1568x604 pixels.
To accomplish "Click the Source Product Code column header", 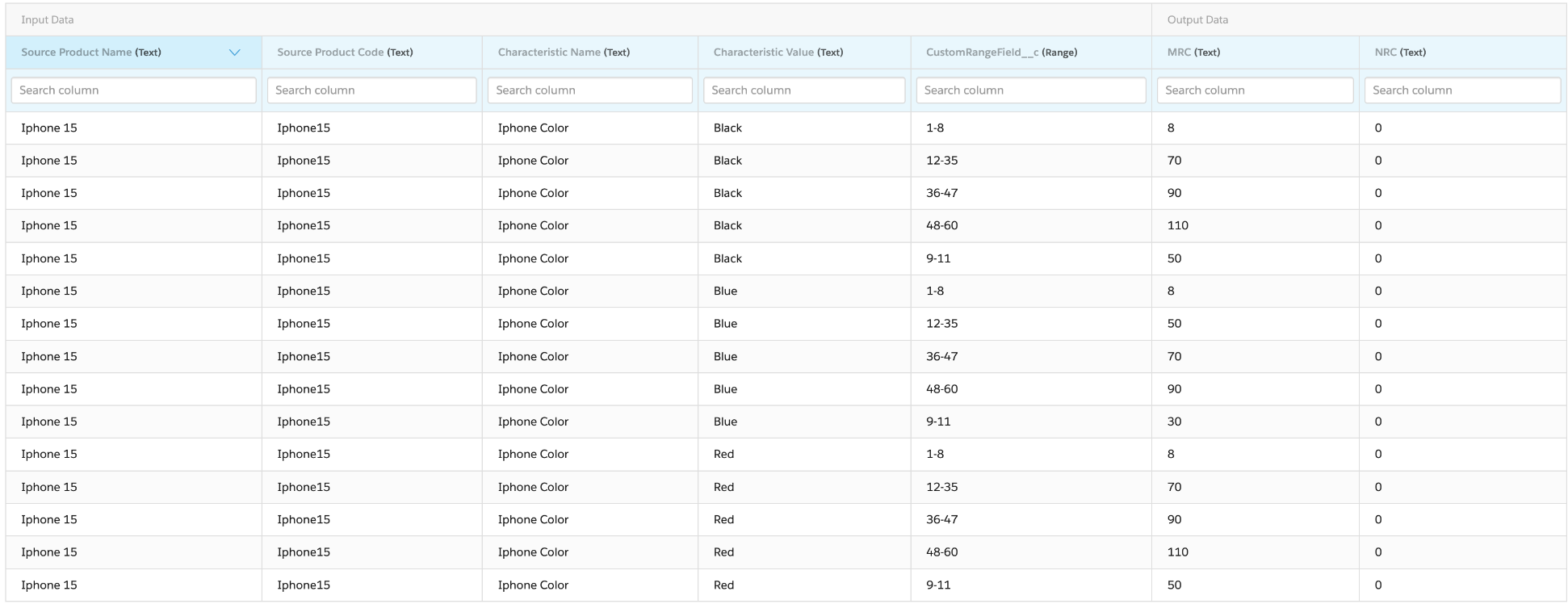I will point(372,52).
